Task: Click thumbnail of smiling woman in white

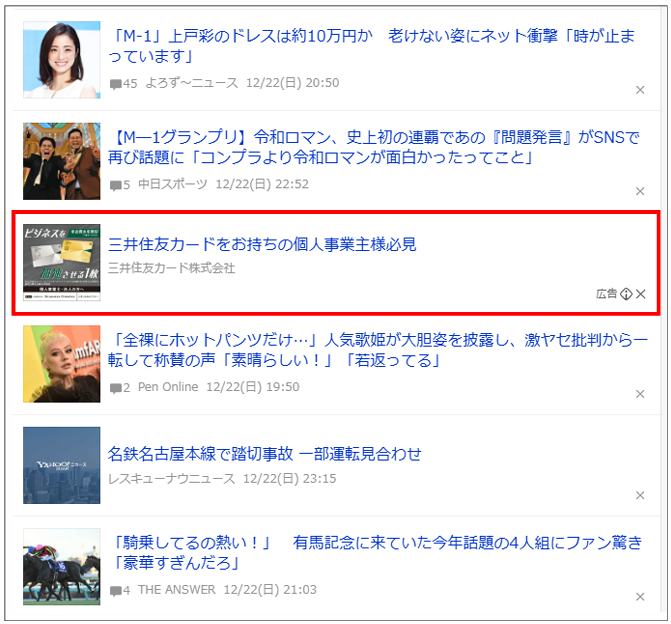Action: (62, 60)
